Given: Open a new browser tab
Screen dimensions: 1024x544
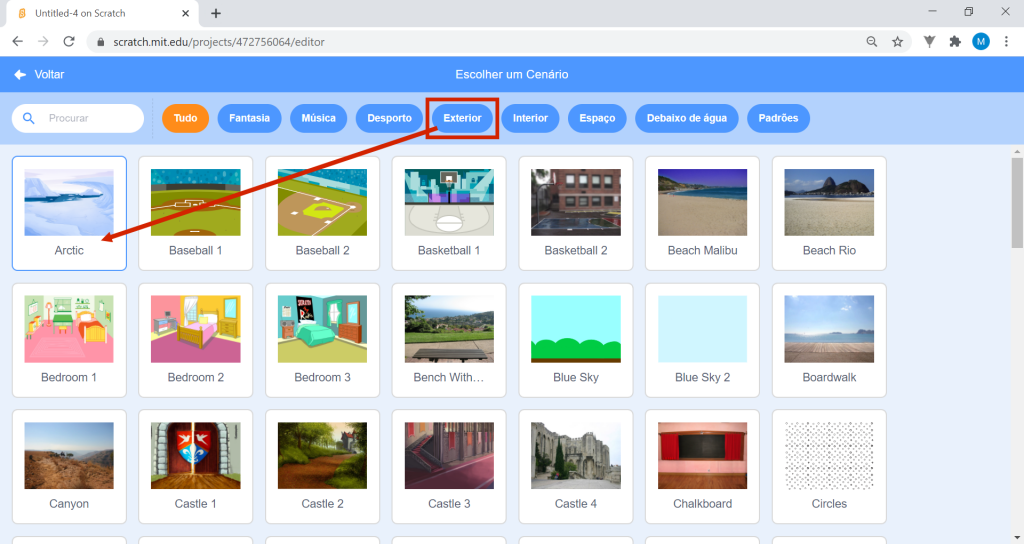Looking at the screenshot, I should point(216,13).
